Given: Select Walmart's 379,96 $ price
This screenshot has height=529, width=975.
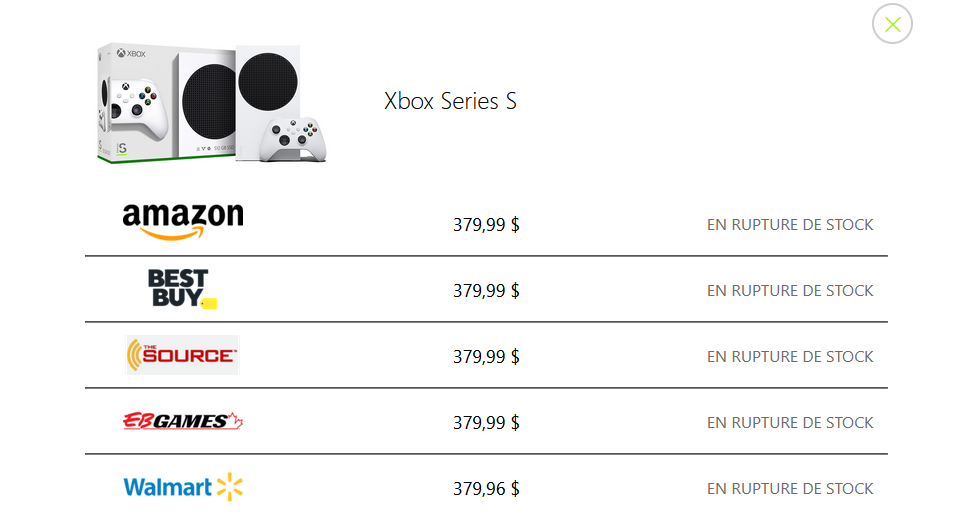Looking at the screenshot, I should tap(486, 489).
